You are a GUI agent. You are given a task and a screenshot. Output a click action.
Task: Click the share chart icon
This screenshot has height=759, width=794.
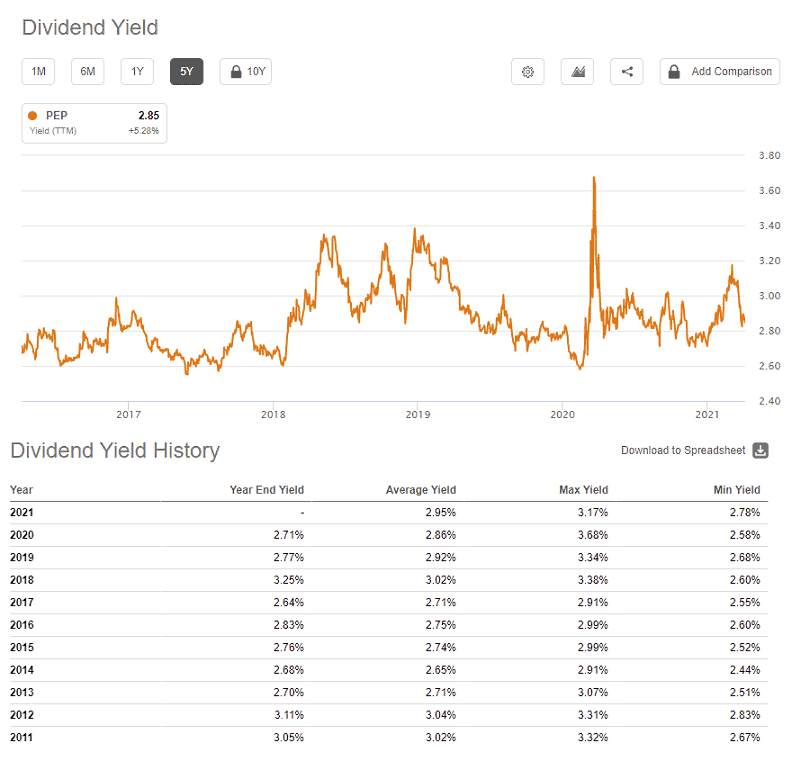tap(627, 71)
